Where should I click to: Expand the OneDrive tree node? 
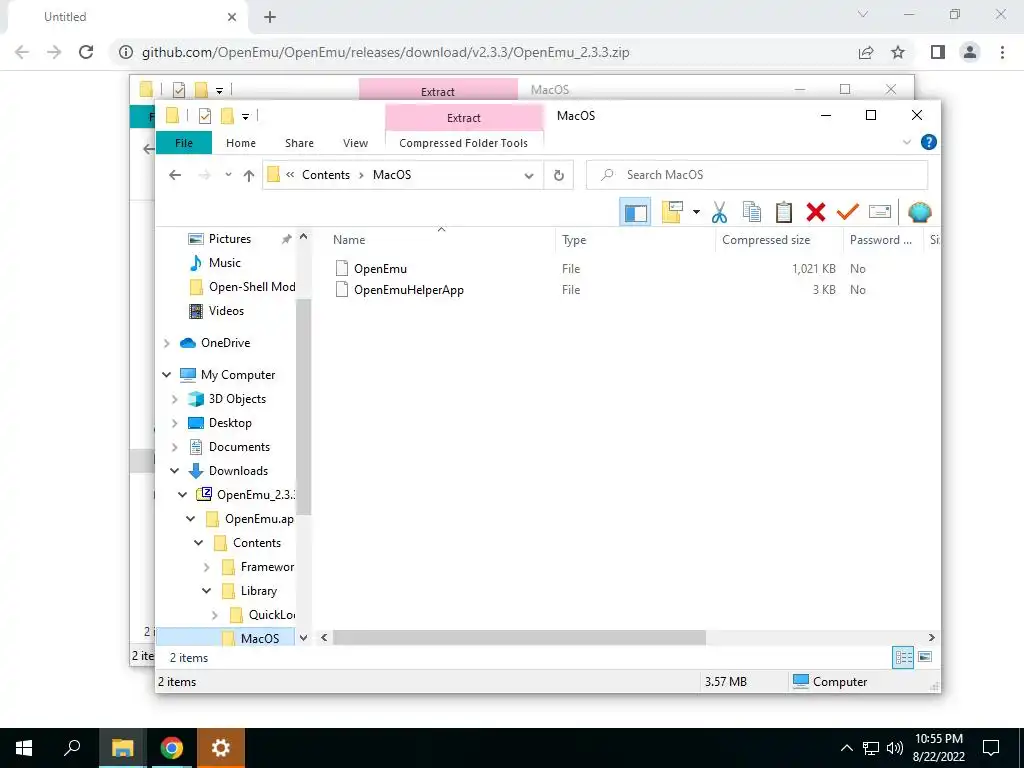[167, 343]
